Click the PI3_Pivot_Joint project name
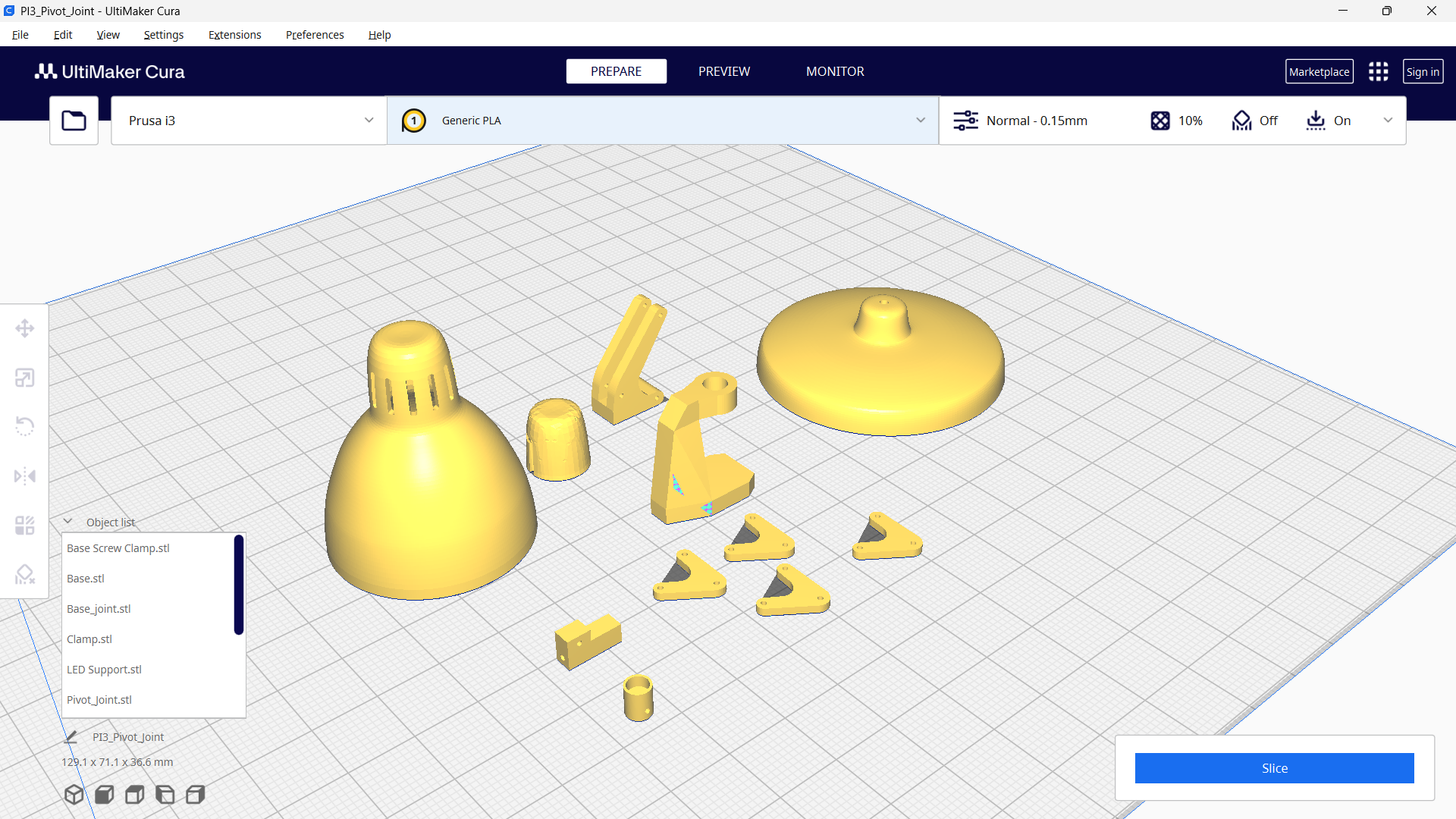 (128, 737)
